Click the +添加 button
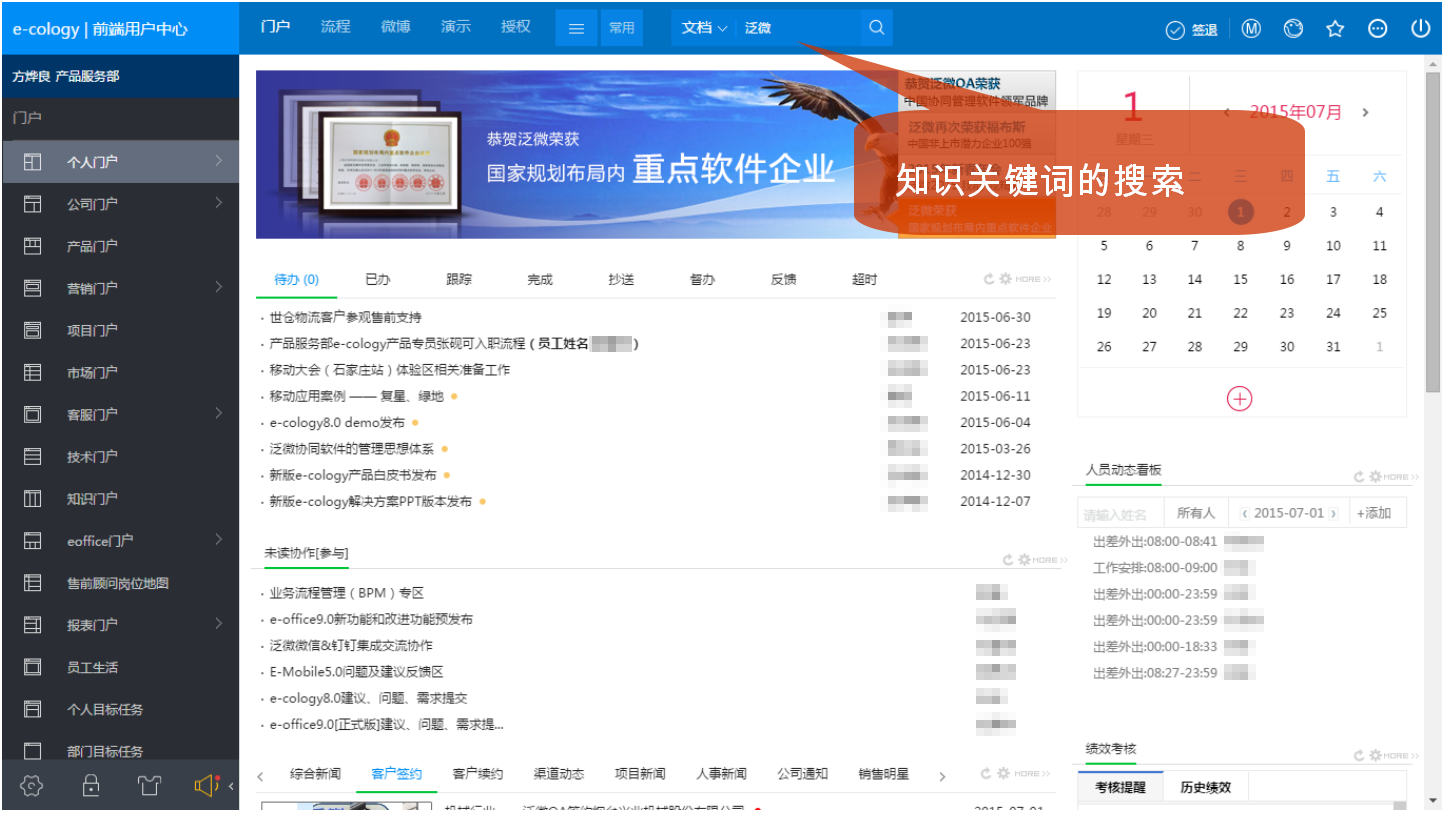Screen dimensions: 1447x815 pos(1374,513)
